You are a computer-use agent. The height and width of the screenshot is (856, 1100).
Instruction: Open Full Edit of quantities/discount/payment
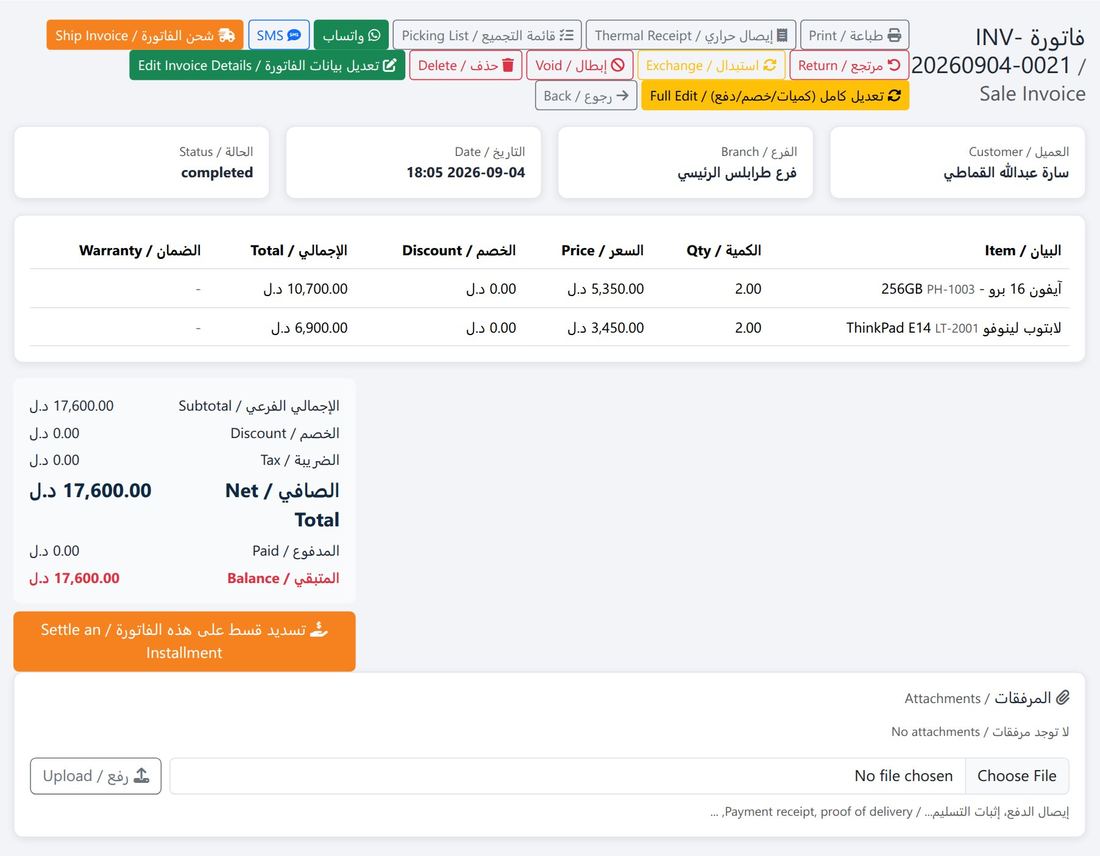775,96
